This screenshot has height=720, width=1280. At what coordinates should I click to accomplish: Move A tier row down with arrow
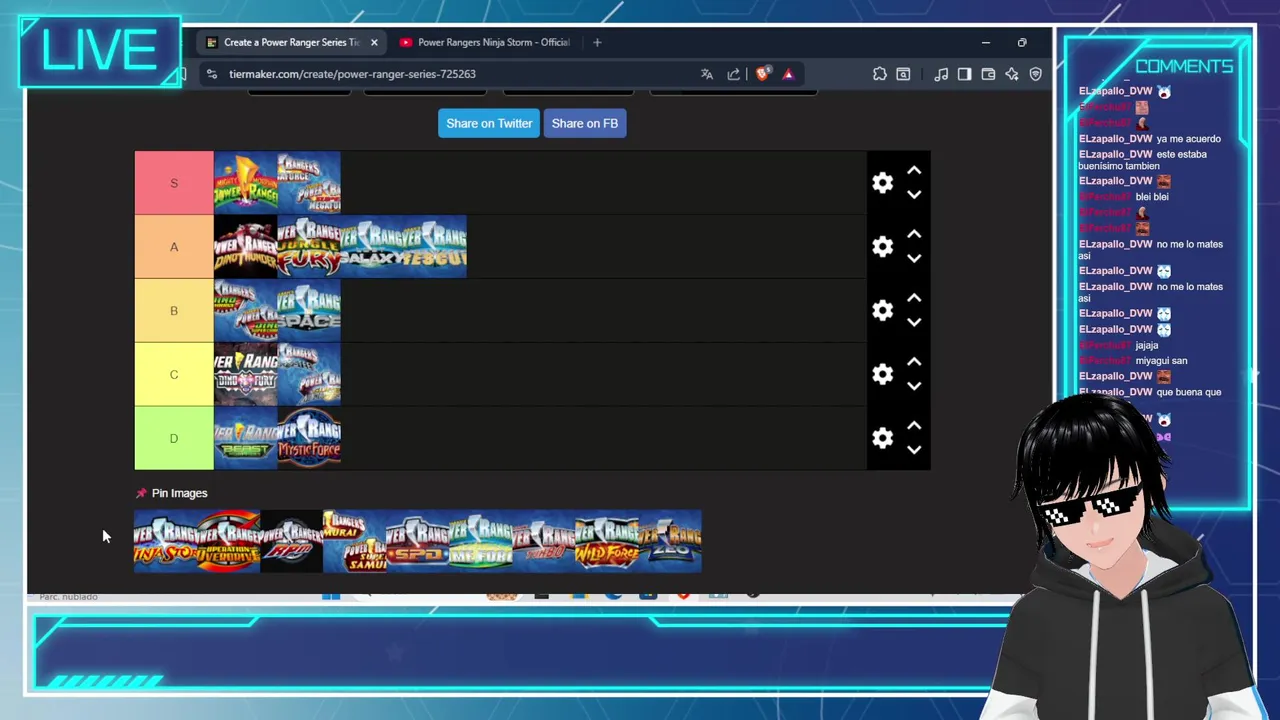pyautogui.click(x=914, y=259)
